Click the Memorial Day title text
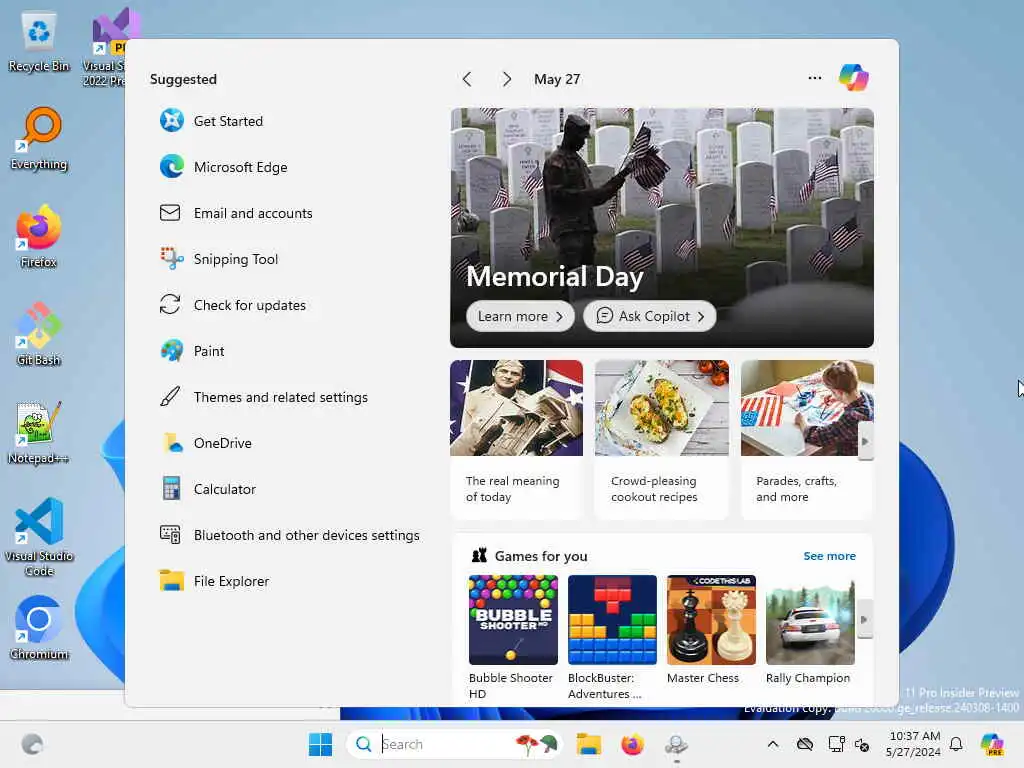The width and height of the screenshot is (1024, 768). click(555, 277)
